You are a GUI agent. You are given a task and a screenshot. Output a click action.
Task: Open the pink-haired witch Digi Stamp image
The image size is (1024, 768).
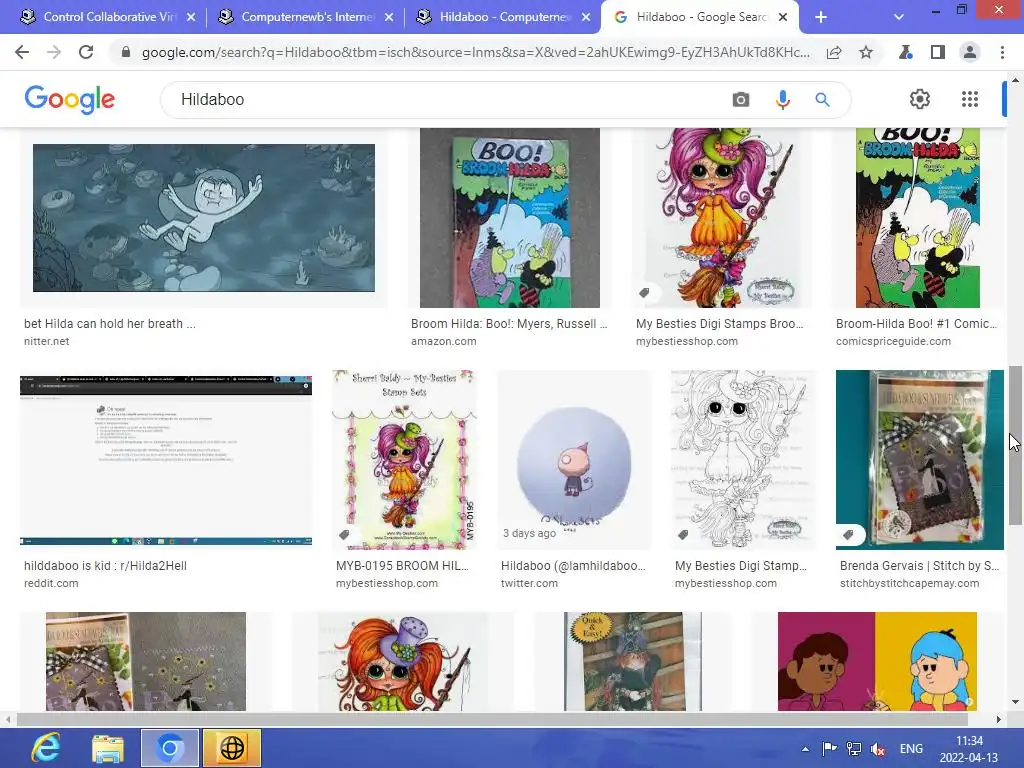coord(722,217)
